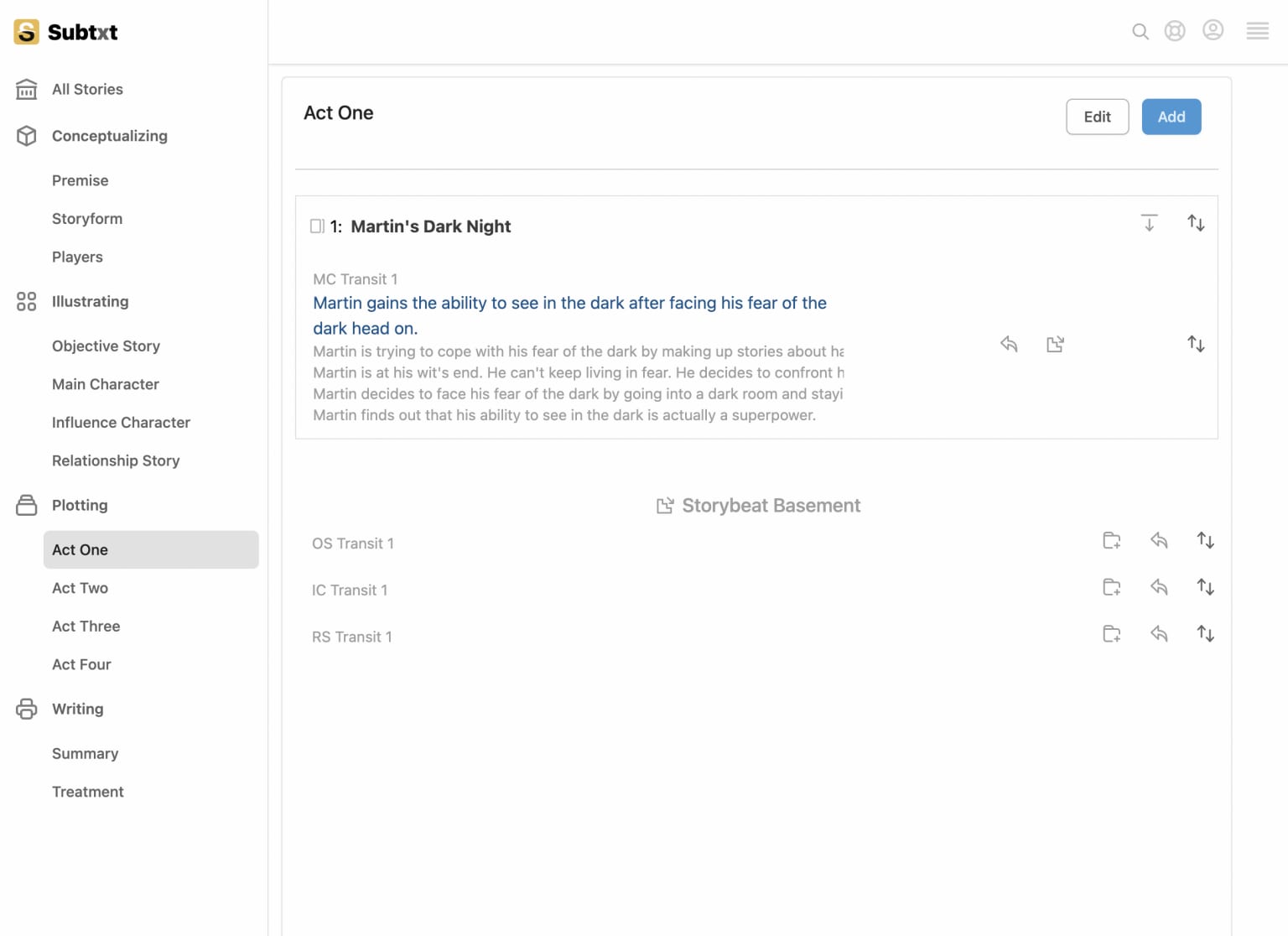
Task: Toggle the panel icon beside Martin's Dark Night
Action: (x=317, y=226)
